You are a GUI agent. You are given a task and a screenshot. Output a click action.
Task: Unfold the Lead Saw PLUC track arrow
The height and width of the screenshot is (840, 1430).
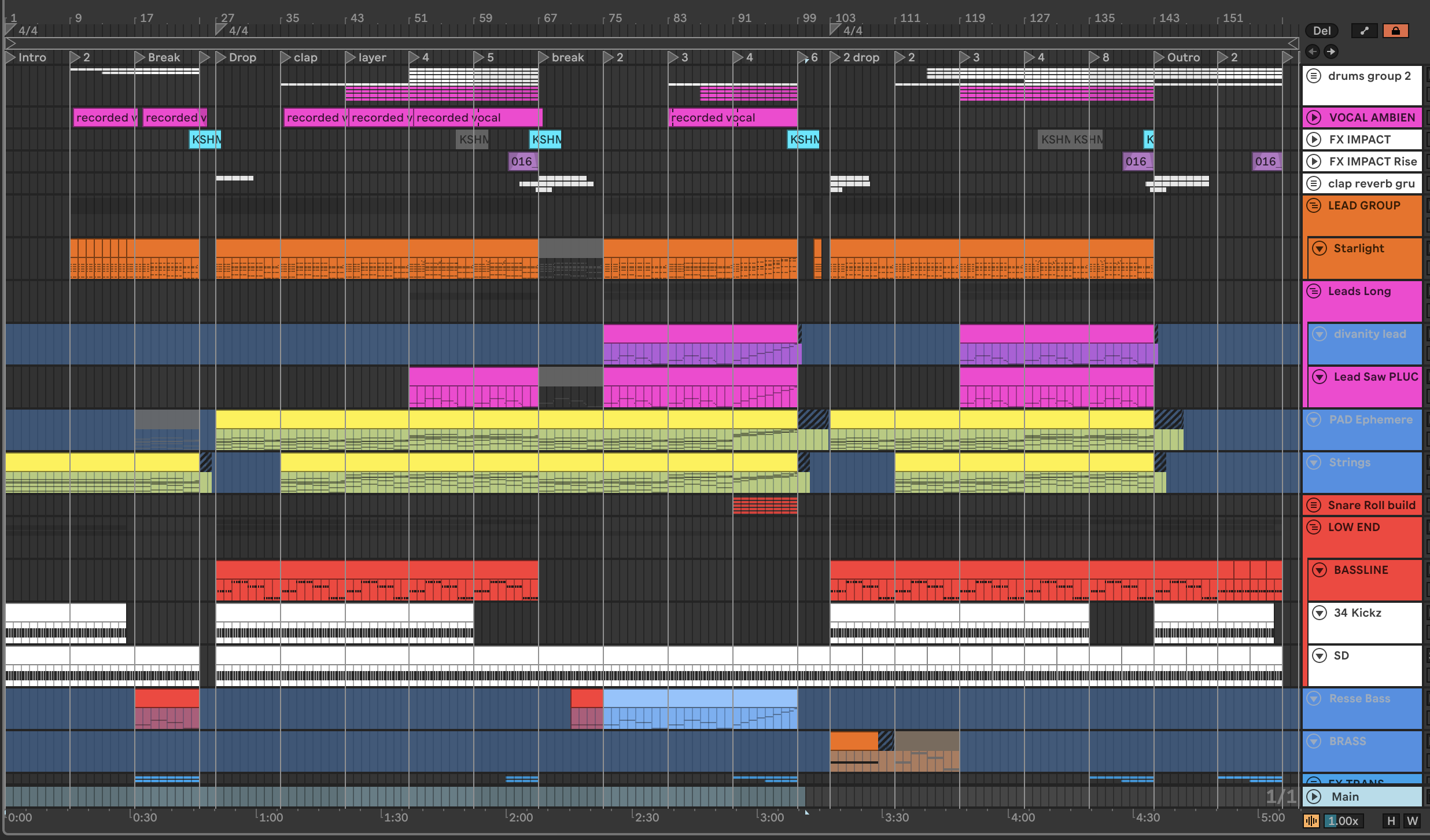[1320, 377]
